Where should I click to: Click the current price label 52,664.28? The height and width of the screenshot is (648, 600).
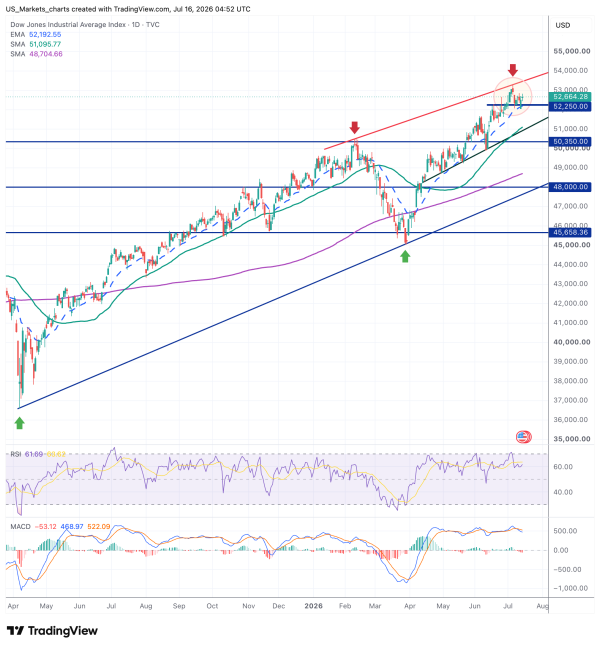point(570,97)
